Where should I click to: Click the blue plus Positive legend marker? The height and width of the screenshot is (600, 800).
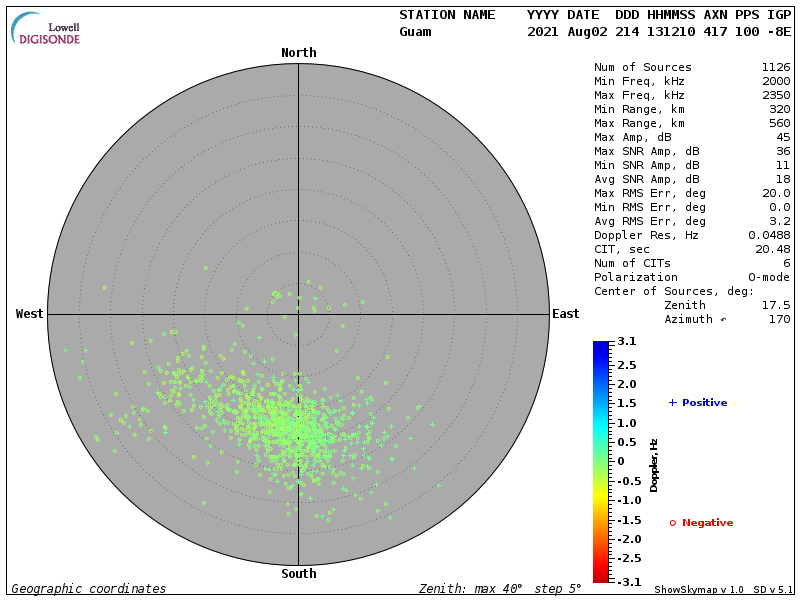pos(672,402)
